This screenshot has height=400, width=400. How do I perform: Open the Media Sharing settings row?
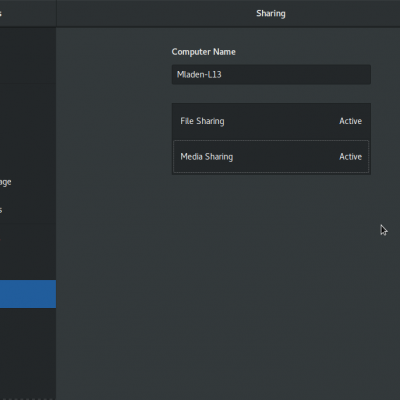pyautogui.click(x=271, y=156)
